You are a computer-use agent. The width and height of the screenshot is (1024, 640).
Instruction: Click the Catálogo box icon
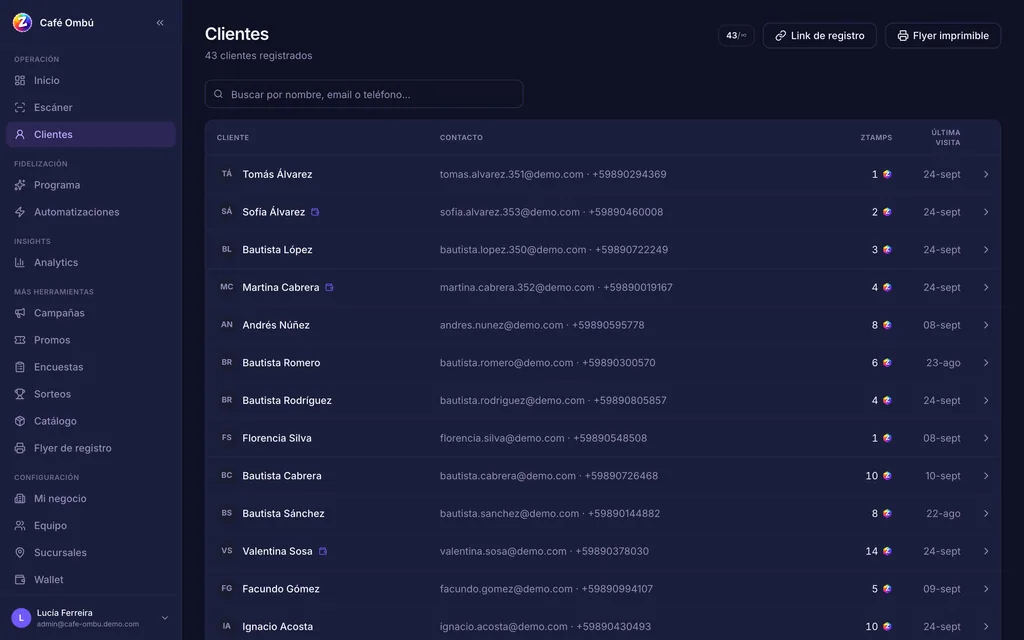coord(20,421)
